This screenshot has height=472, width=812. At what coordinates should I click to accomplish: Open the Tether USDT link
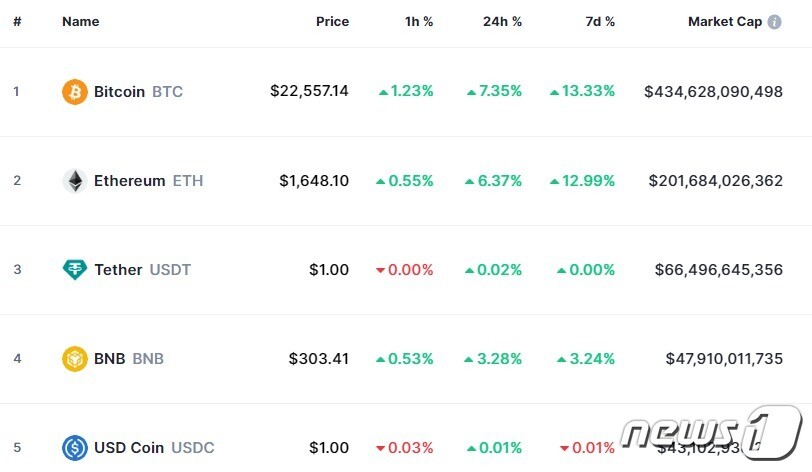tap(142, 269)
